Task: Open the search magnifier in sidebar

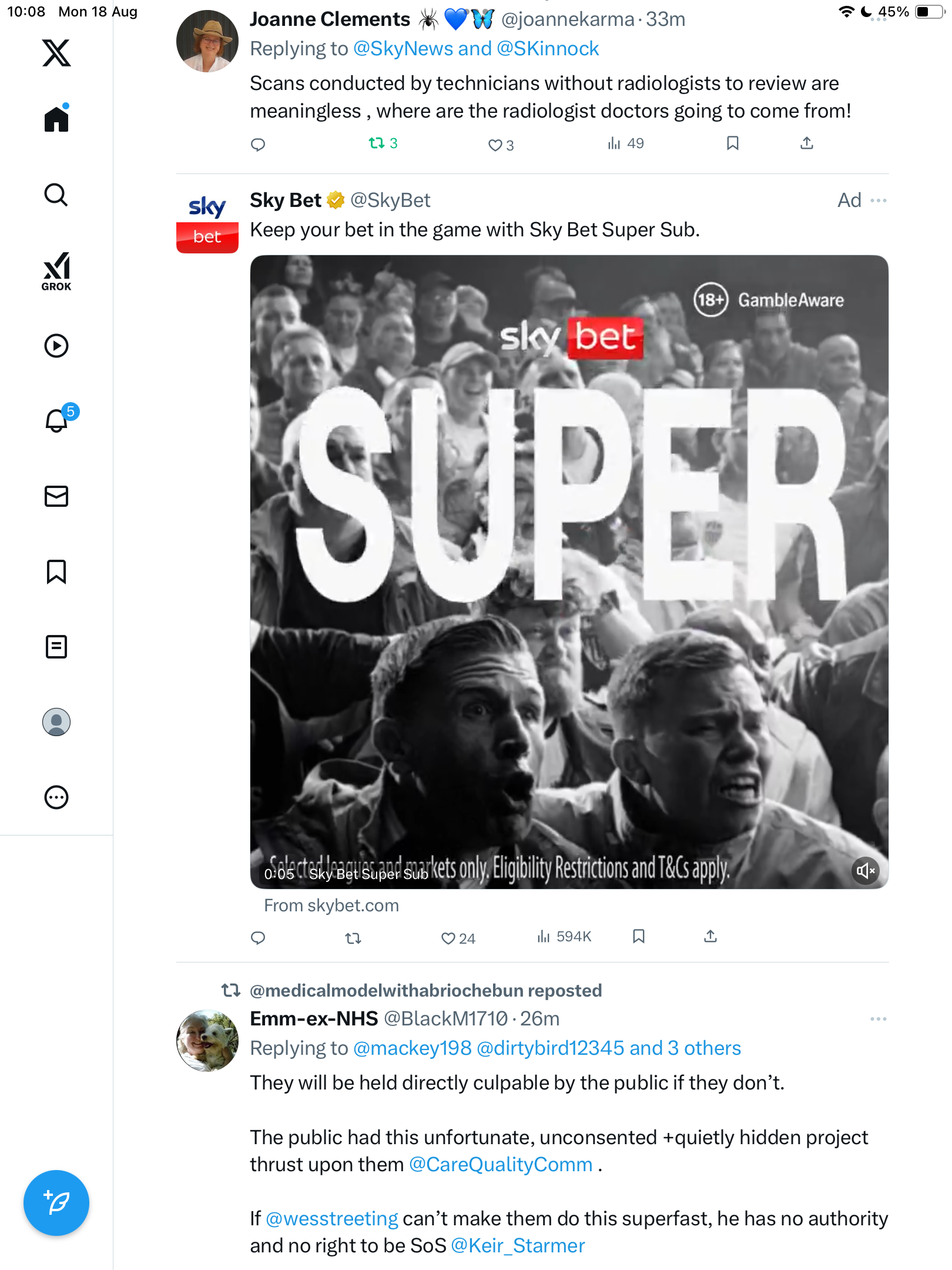Action: pyautogui.click(x=56, y=195)
